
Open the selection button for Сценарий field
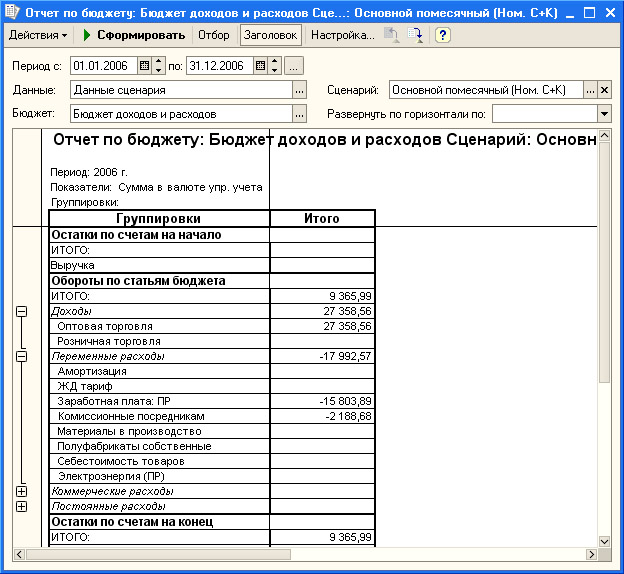[590, 90]
